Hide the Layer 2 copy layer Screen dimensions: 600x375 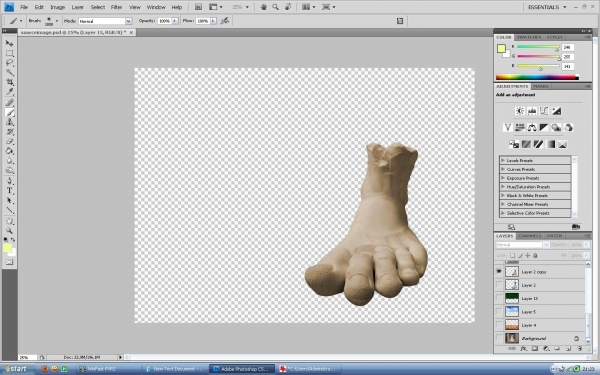point(499,272)
